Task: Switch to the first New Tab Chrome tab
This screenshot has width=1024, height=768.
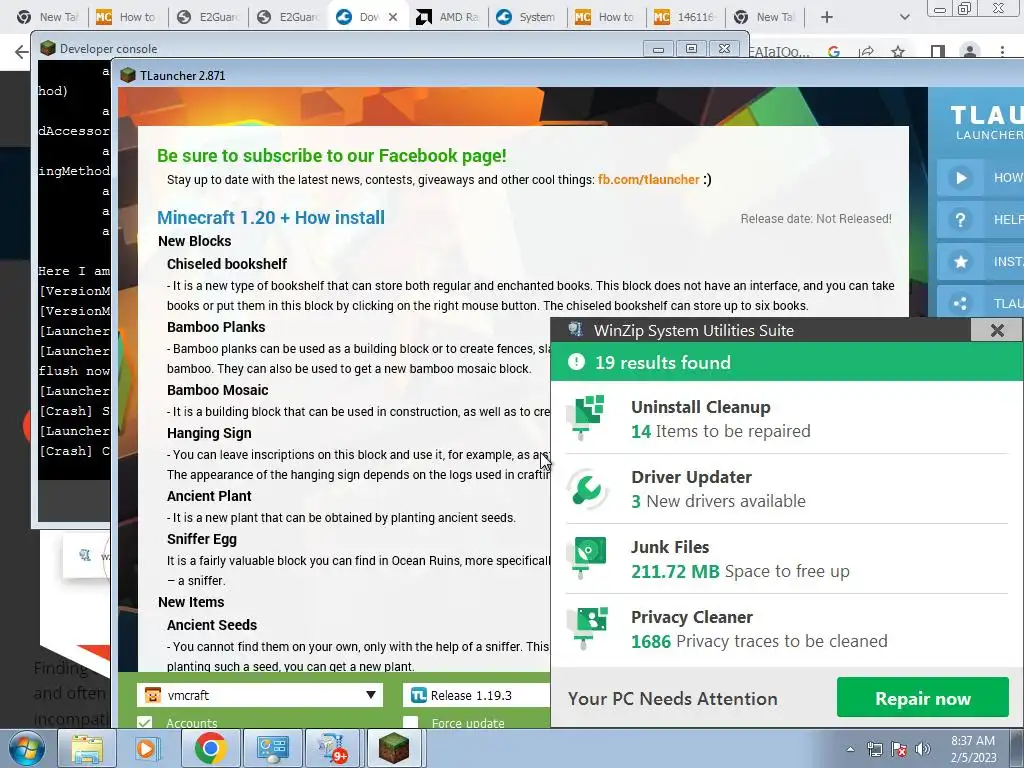Action: point(48,17)
